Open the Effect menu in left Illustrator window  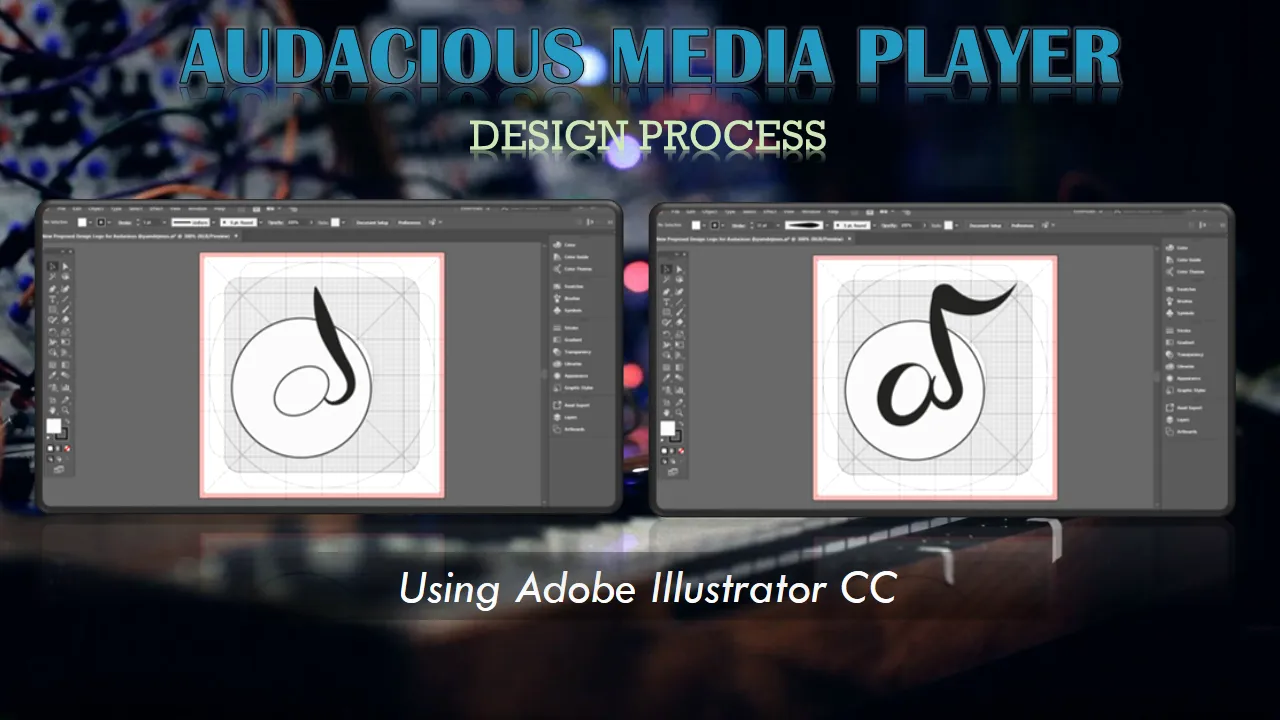156,209
